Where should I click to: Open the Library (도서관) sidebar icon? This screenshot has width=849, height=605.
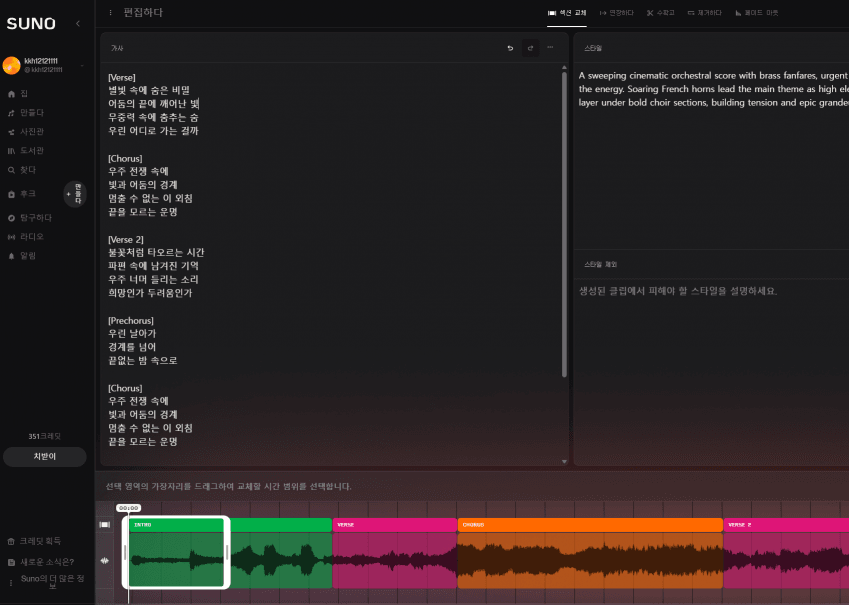(11, 151)
